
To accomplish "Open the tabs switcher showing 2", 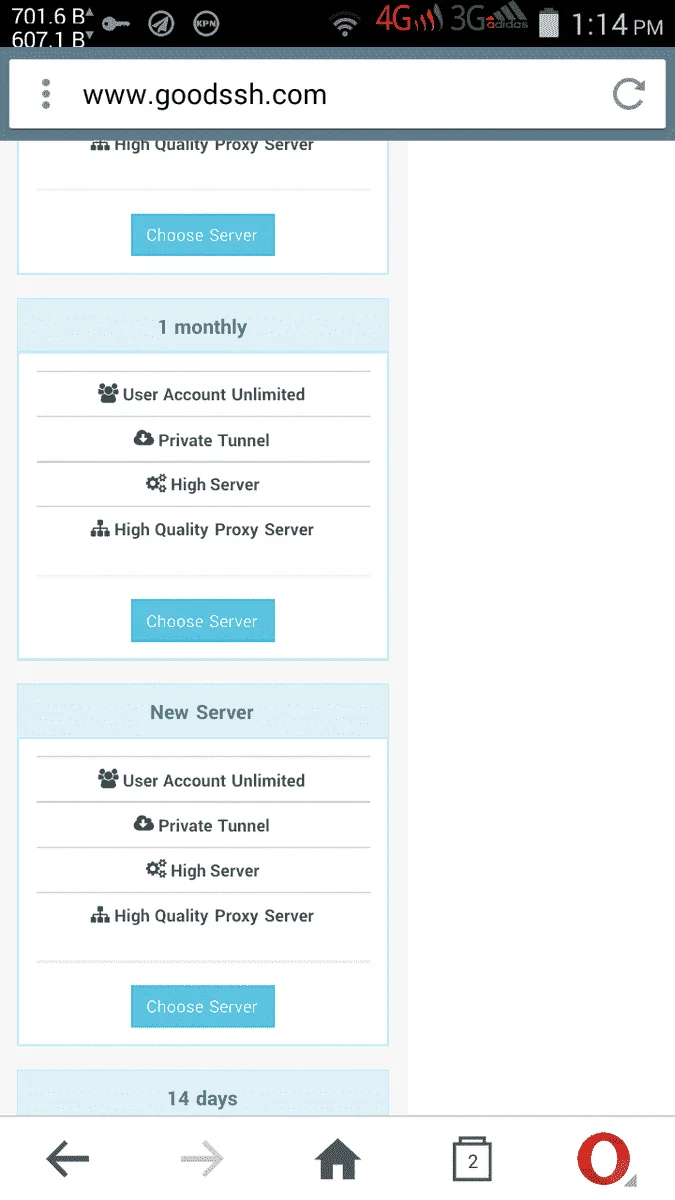I will pyautogui.click(x=472, y=1160).
